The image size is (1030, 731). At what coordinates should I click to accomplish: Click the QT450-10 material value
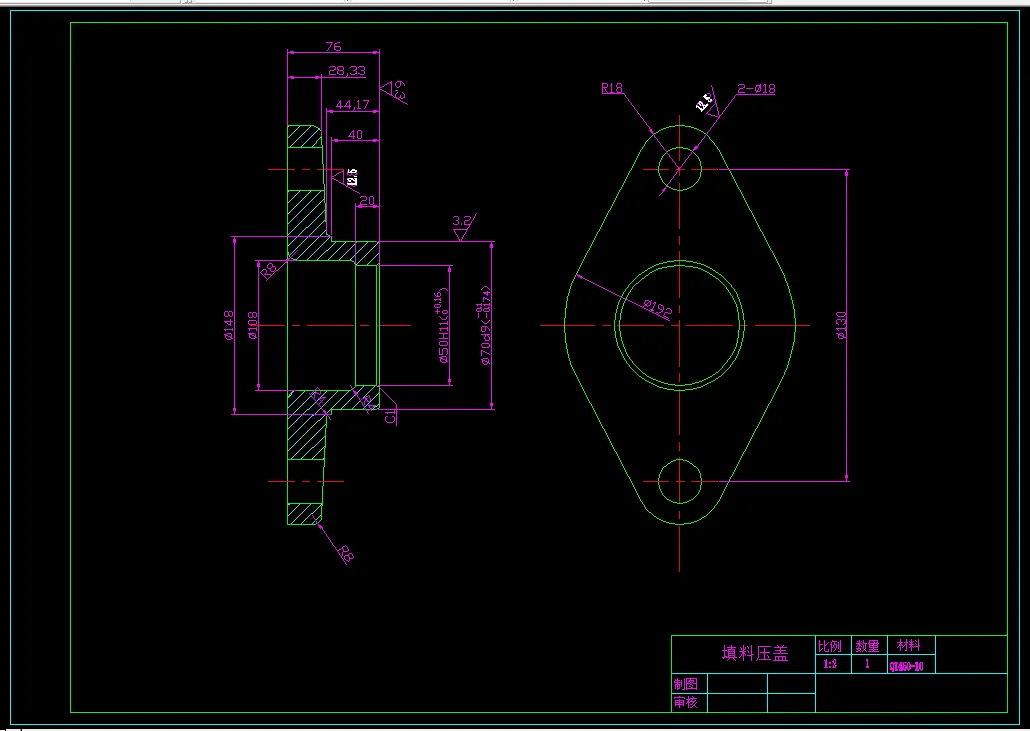907,666
